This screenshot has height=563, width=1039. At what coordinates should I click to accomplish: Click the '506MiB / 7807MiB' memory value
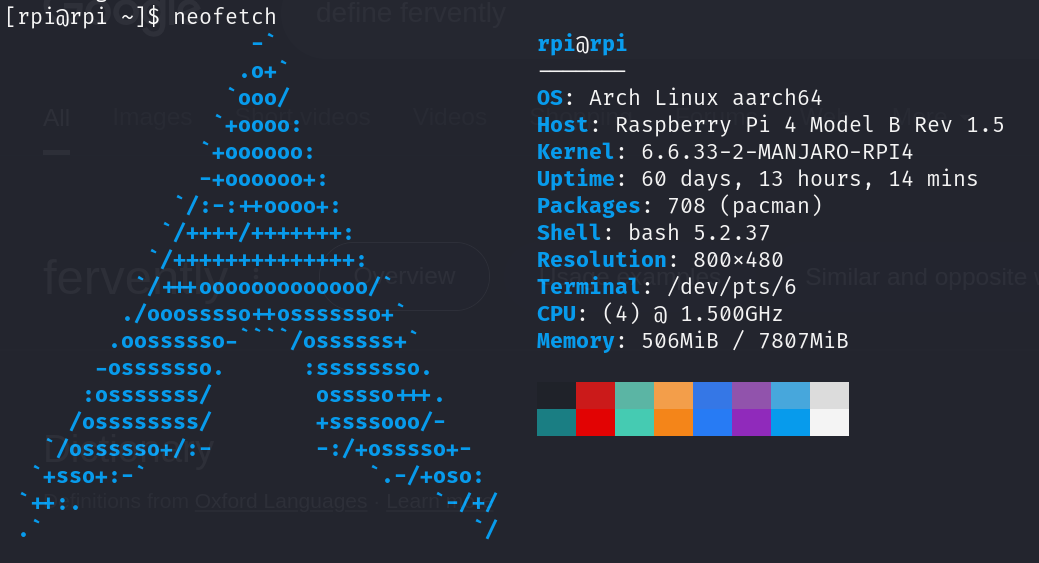[x=745, y=341]
